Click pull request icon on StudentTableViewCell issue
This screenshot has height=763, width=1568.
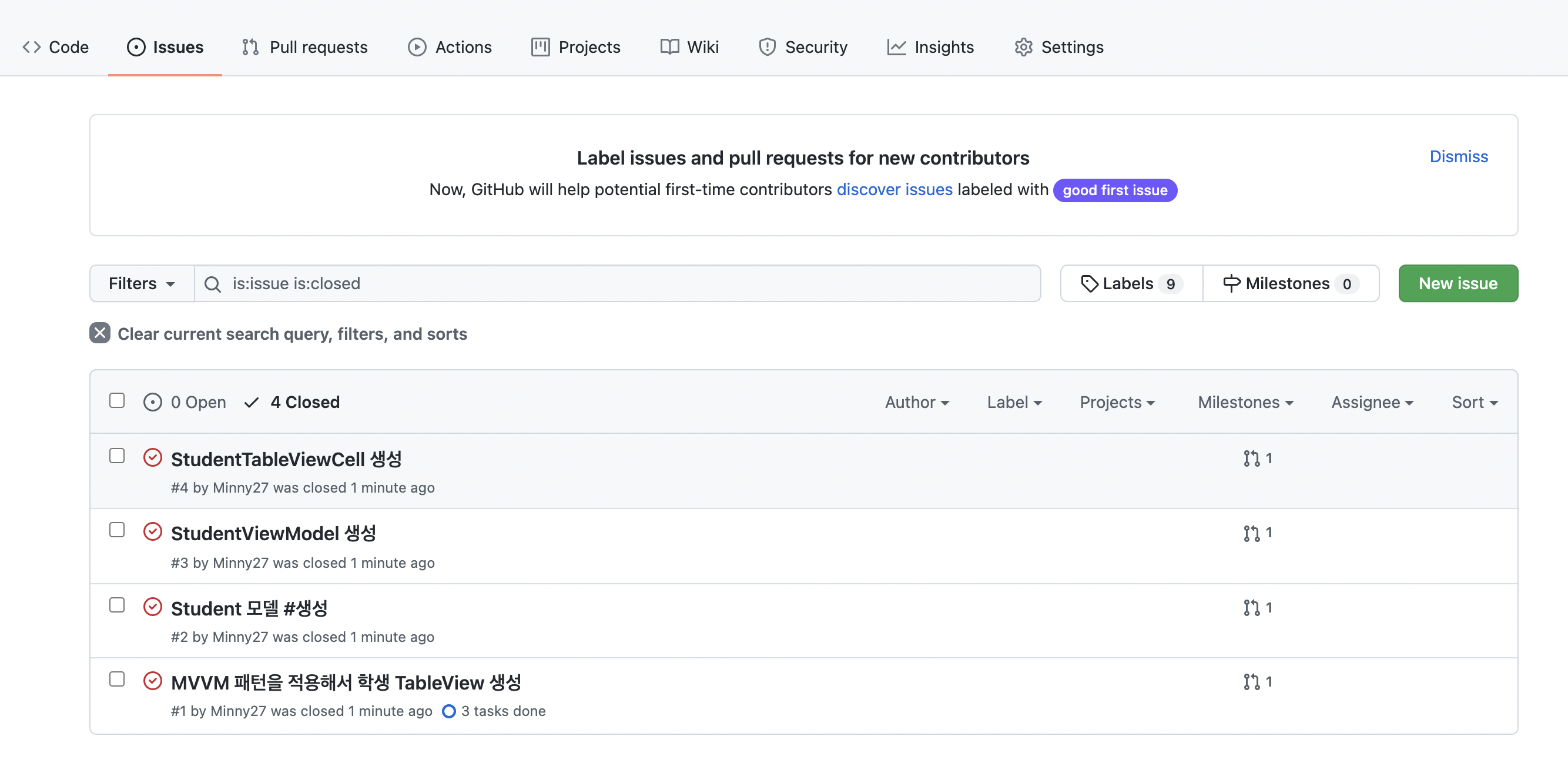[1251, 458]
